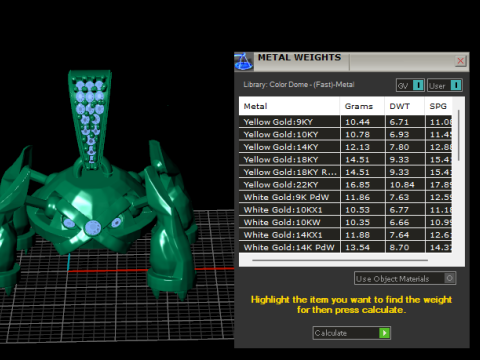The width and height of the screenshot is (480, 360).
Task: Select the Yellow Gold:10KY row
Action: pyautogui.click(x=345, y=134)
